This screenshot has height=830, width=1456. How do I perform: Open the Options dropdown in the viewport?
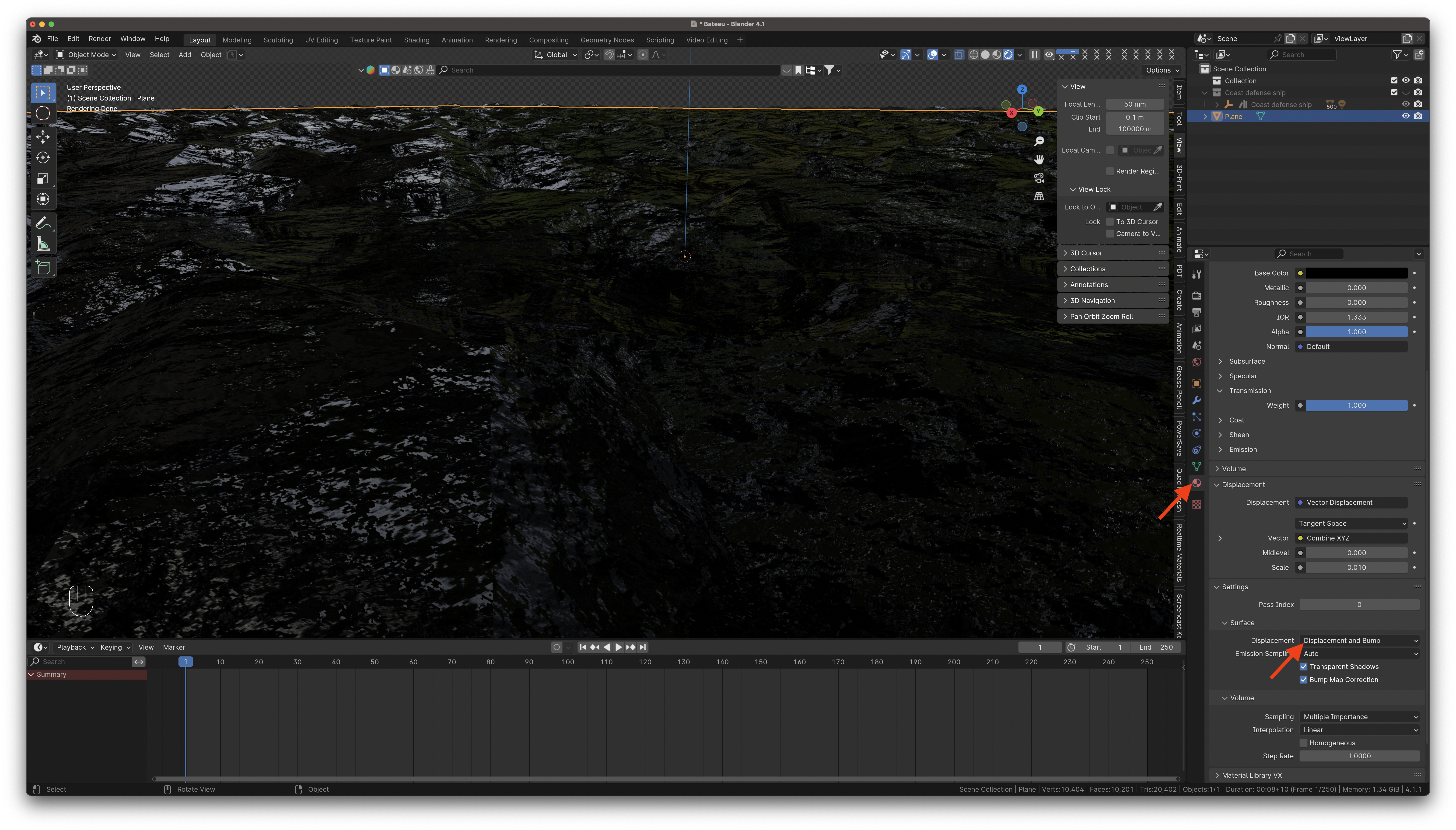1162,70
